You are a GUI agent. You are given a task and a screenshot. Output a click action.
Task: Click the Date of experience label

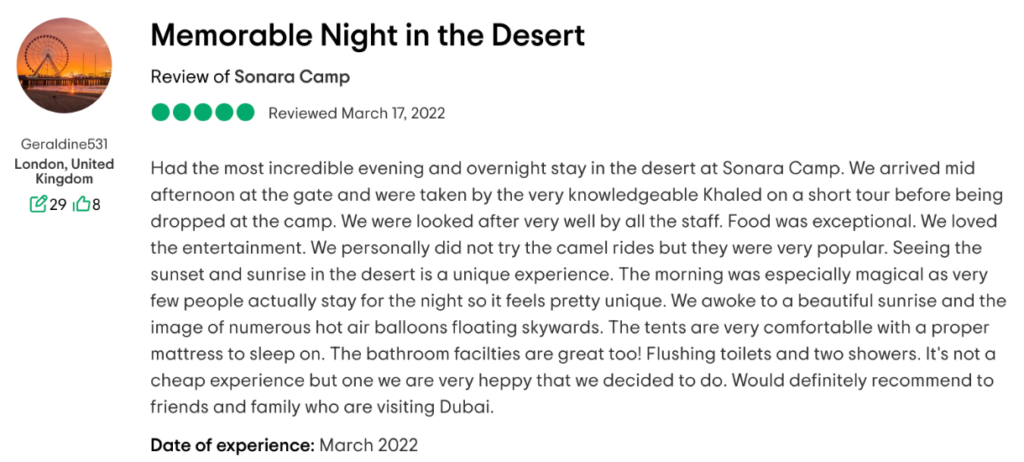233,446
